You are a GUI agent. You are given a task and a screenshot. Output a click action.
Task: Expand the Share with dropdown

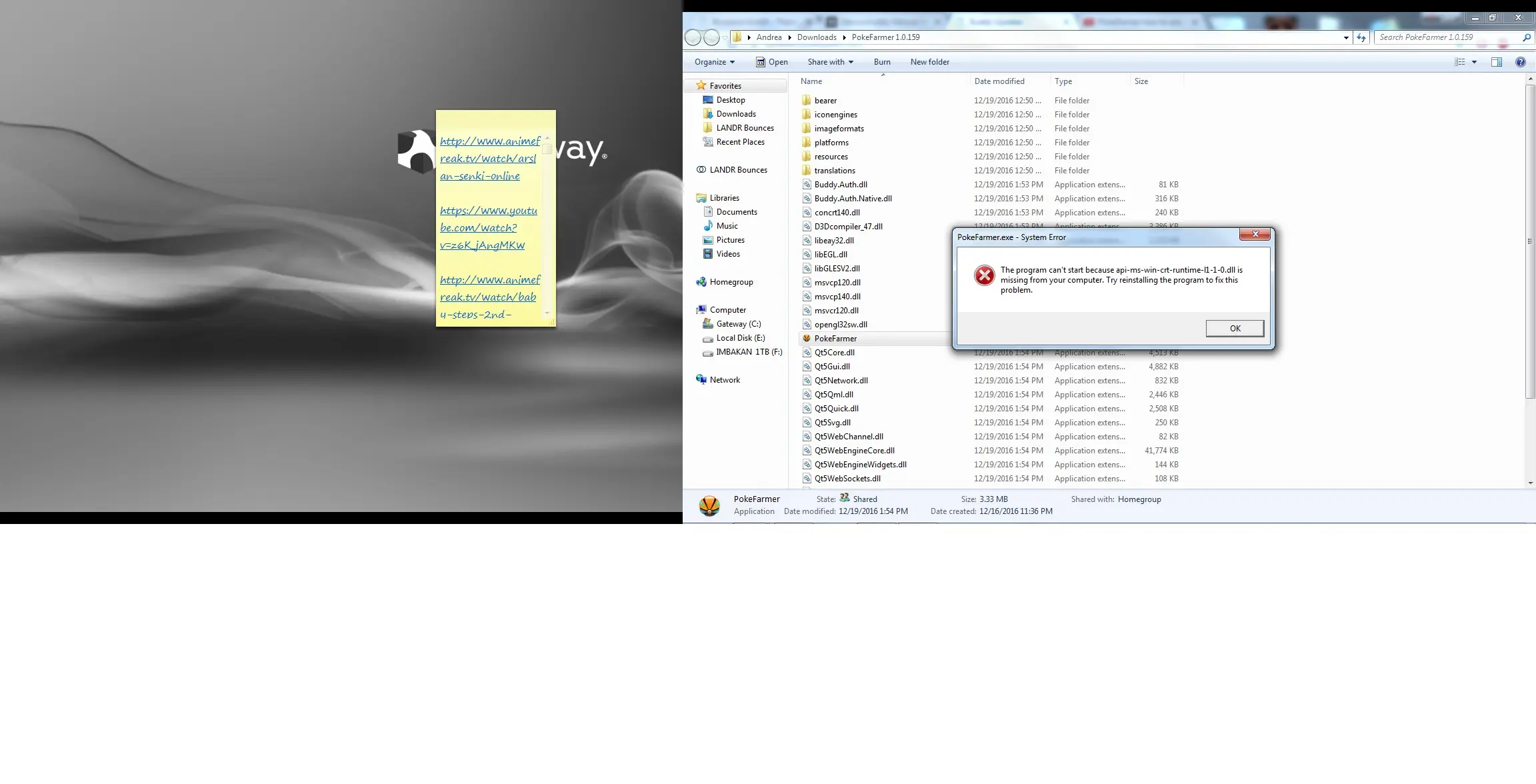[830, 62]
